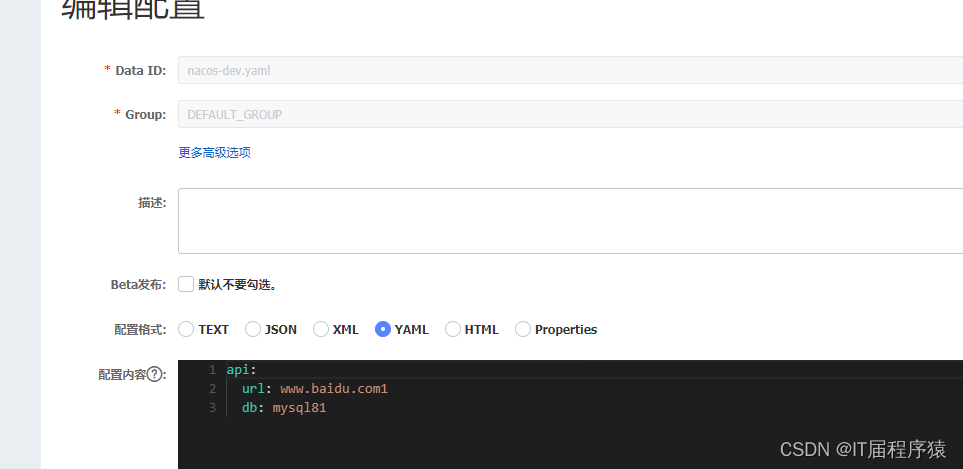Click into the 描述 text area

571,221
